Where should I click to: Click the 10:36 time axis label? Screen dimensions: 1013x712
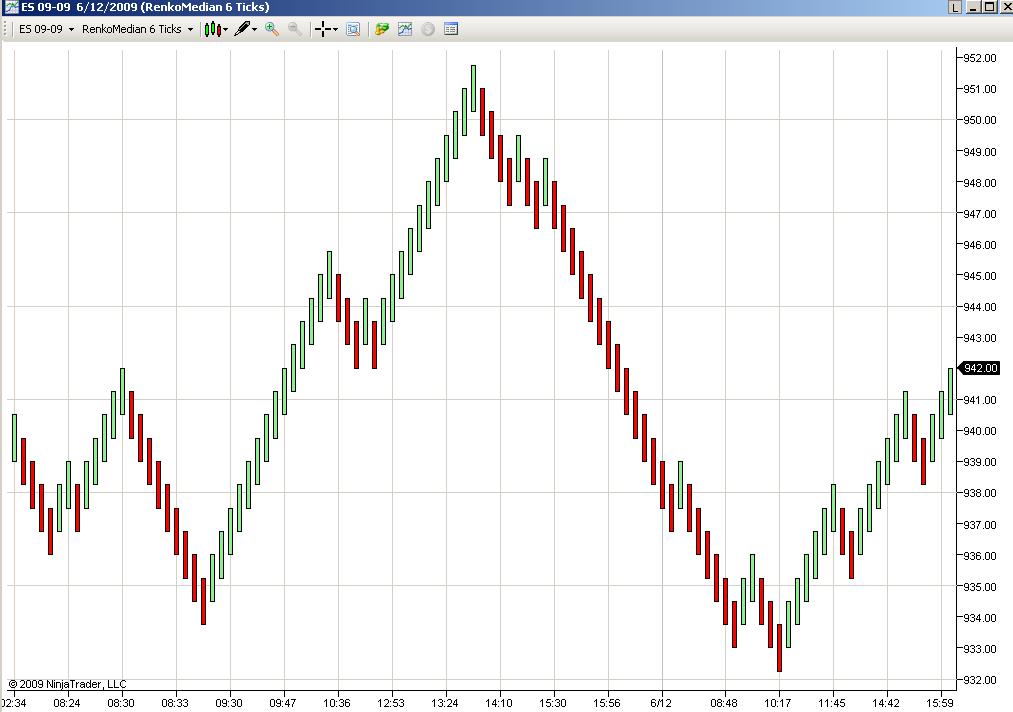[337, 703]
